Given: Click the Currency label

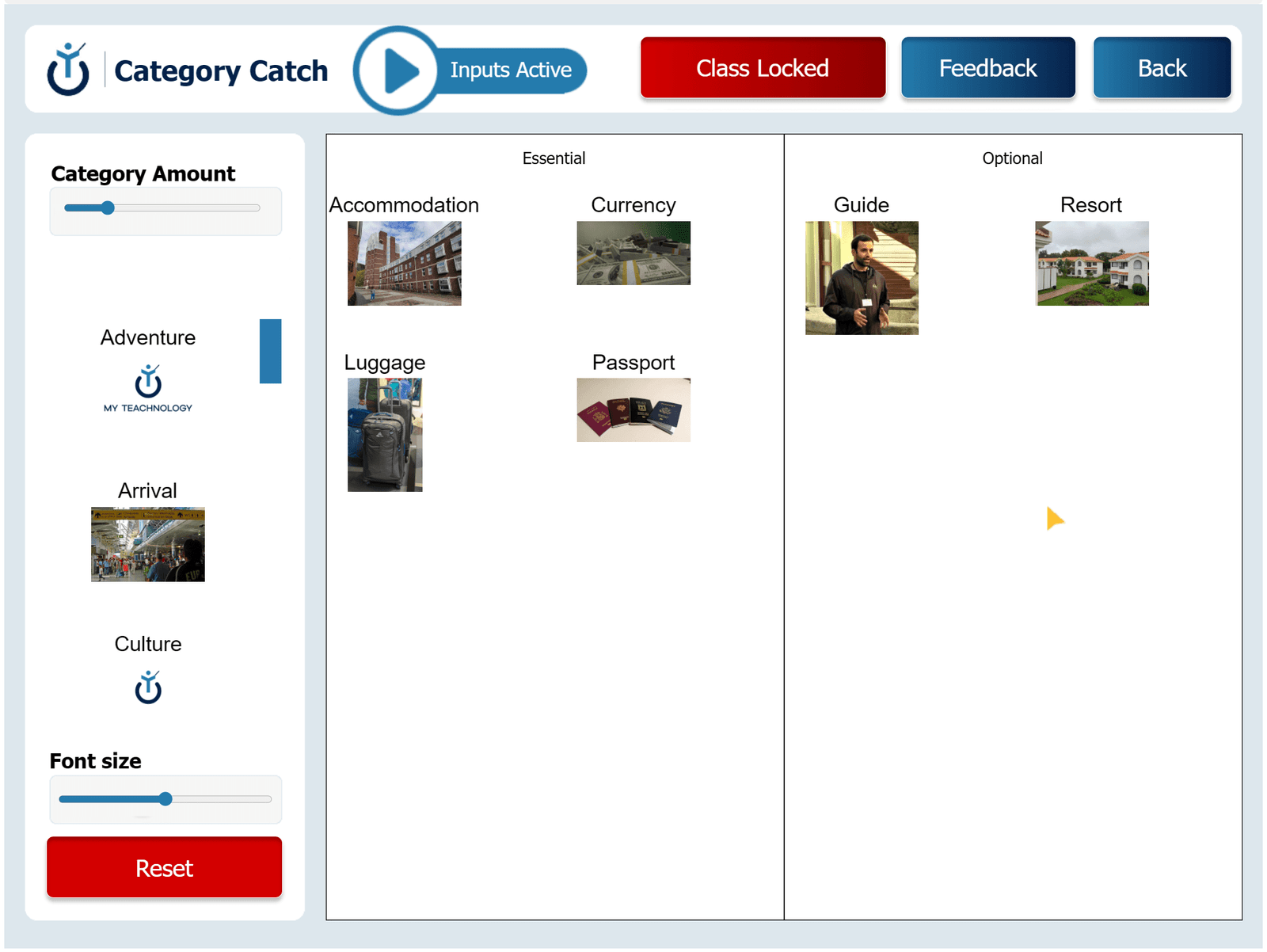Looking at the screenshot, I should (x=633, y=205).
